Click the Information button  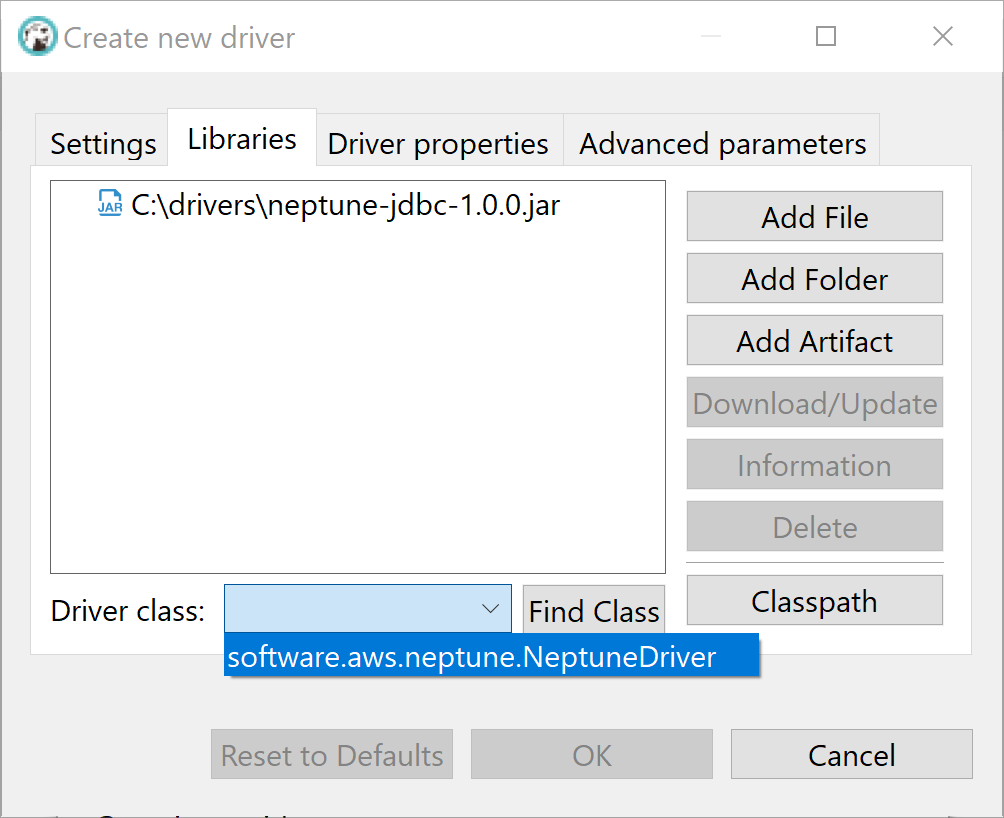click(x=814, y=465)
